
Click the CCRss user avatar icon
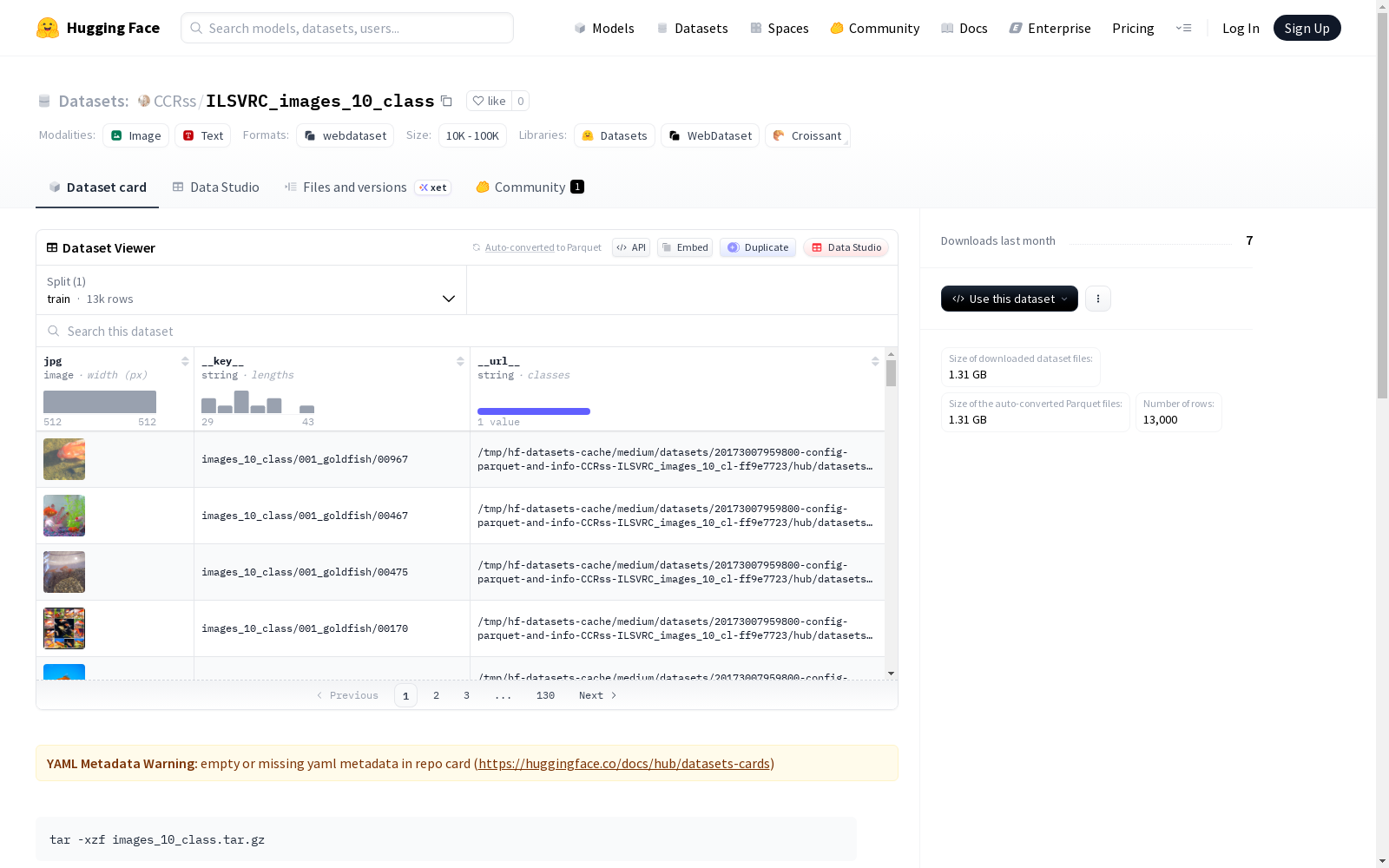pyautogui.click(x=144, y=101)
